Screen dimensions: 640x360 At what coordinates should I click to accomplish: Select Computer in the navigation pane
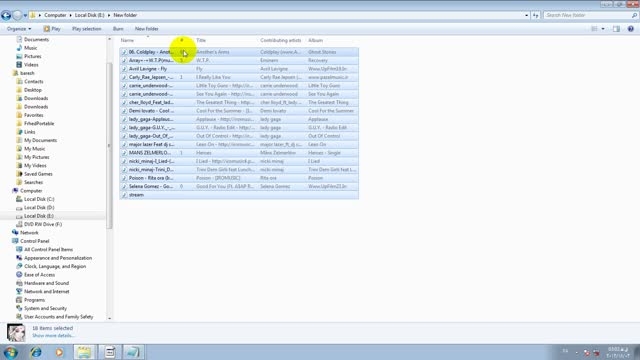point(31,191)
